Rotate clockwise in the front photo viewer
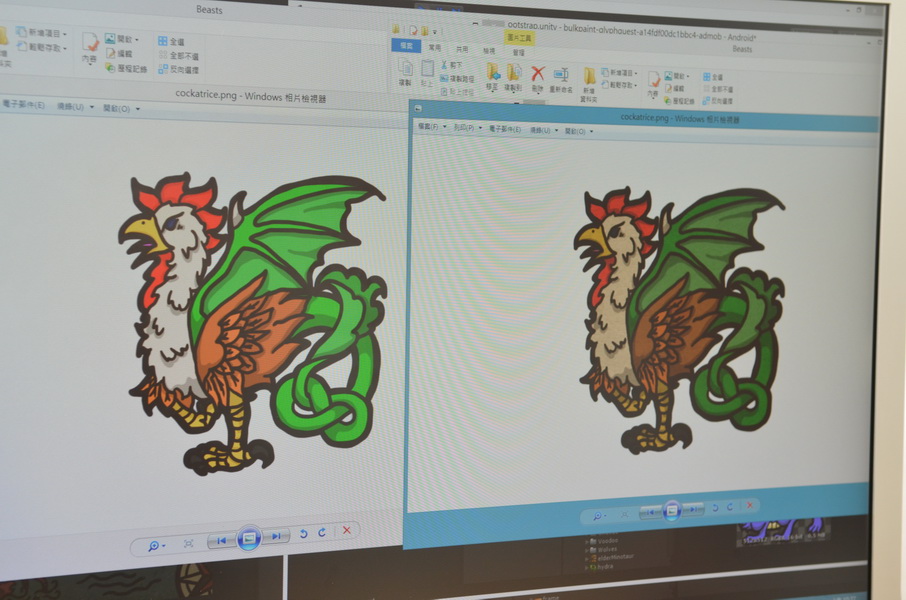This screenshot has width=906, height=600. click(729, 507)
